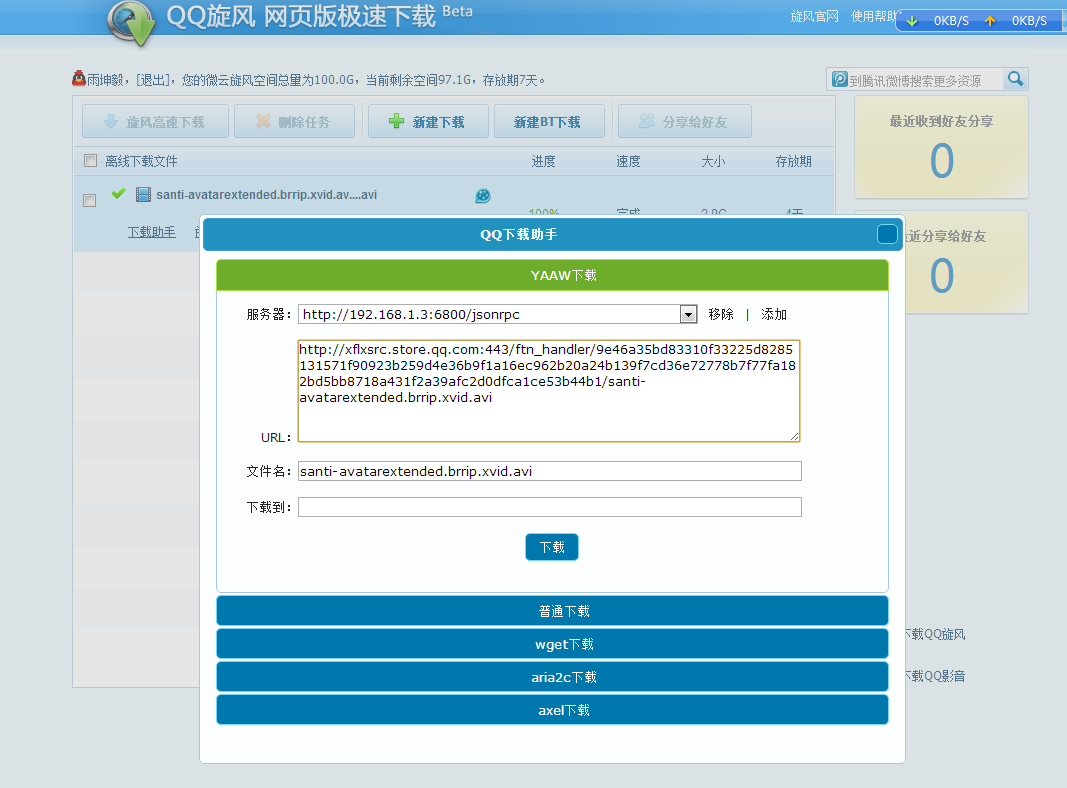Click the 最近收到好友分享 count card
Screen dimensions: 1067x788
tap(941, 147)
